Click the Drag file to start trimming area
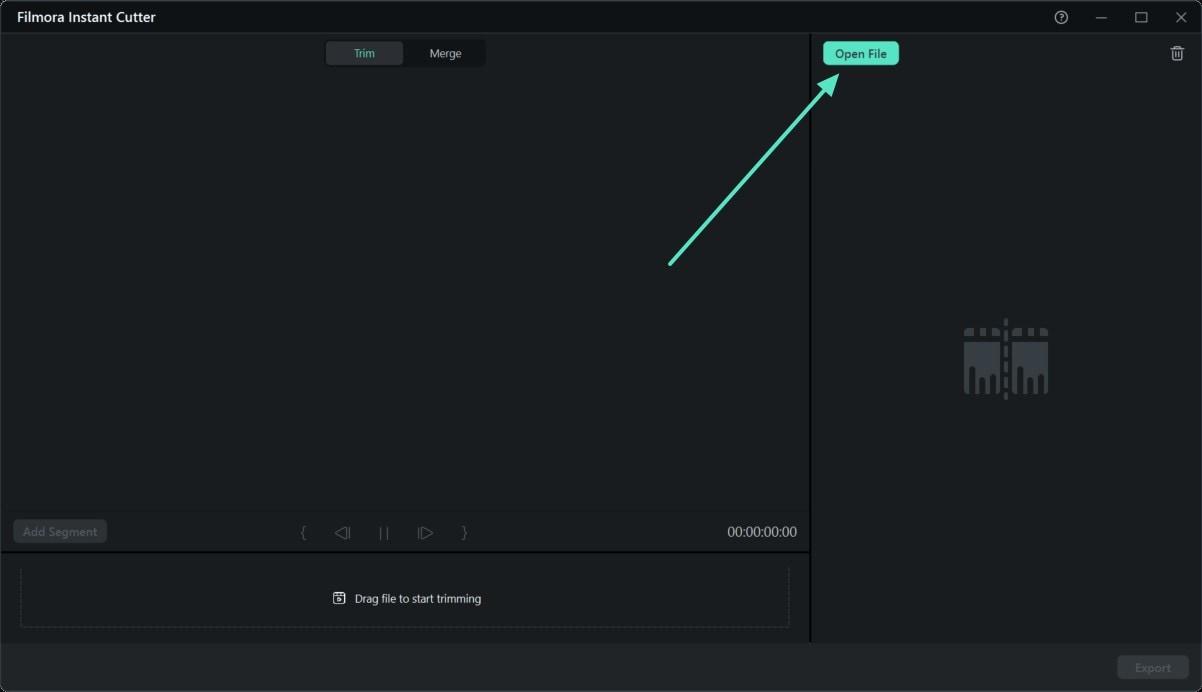The height and width of the screenshot is (692, 1202). (405, 598)
